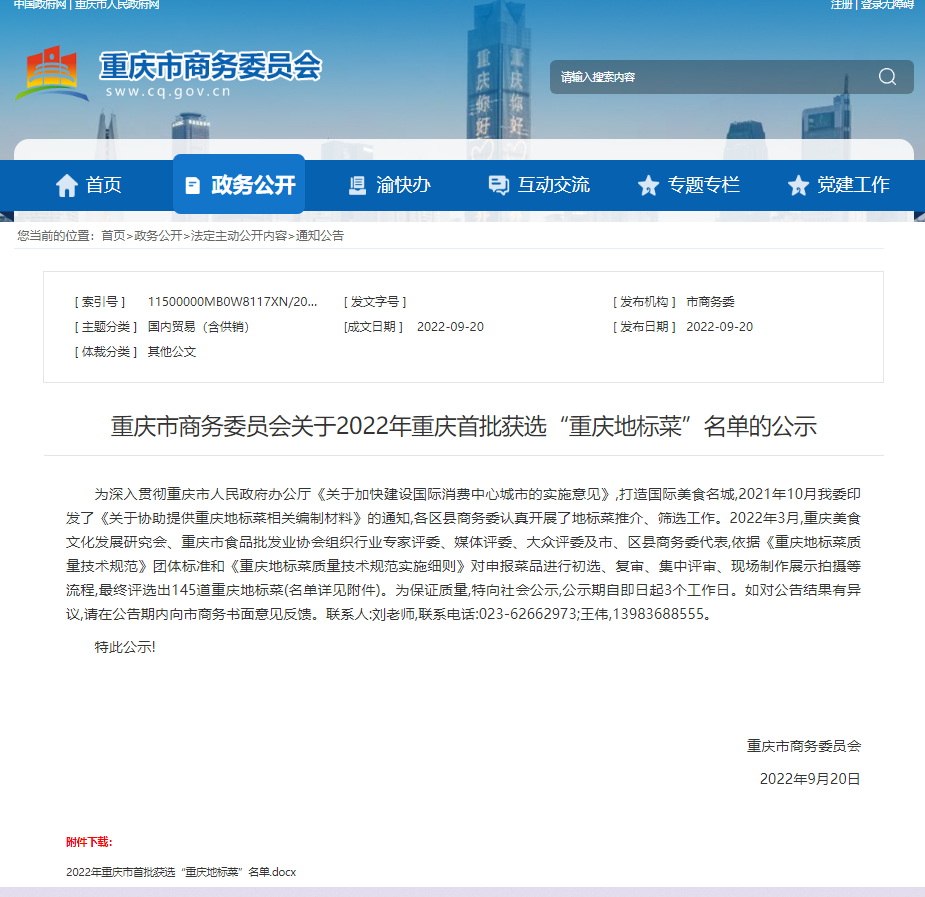925x897 pixels.
Task: Click the sww.cq.gov.cn domain text
Action: click(x=168, y=91)
